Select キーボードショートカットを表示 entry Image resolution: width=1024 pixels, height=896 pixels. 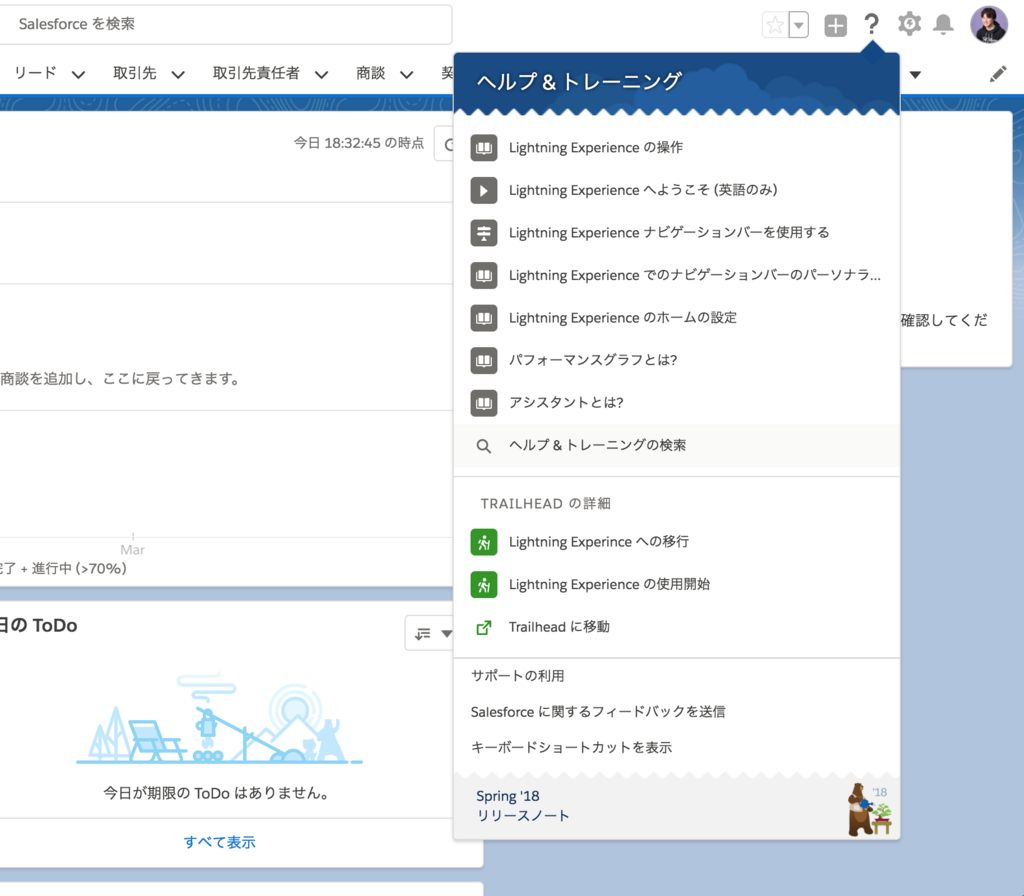click(571, 748)
